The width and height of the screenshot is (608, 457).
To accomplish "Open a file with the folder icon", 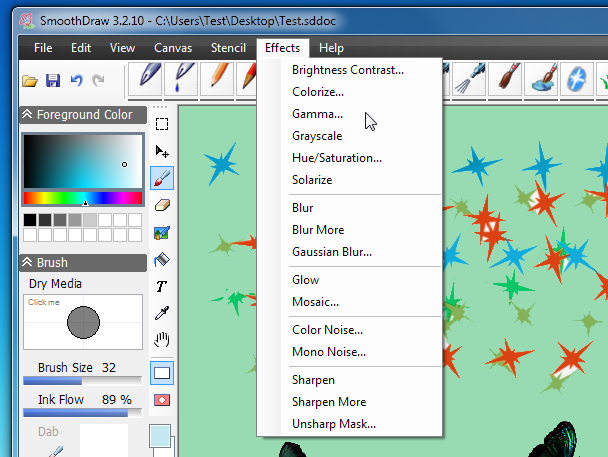I will click(x=30, y=81).
